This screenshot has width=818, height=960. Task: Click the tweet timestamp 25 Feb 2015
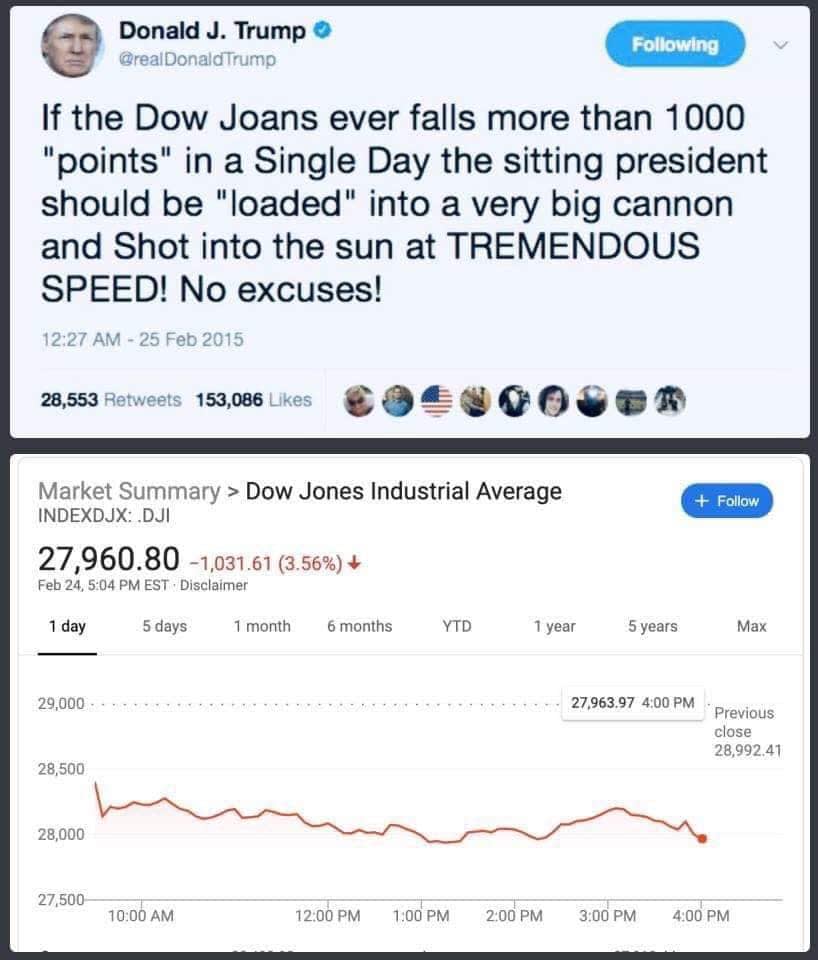tap(142, 339)
